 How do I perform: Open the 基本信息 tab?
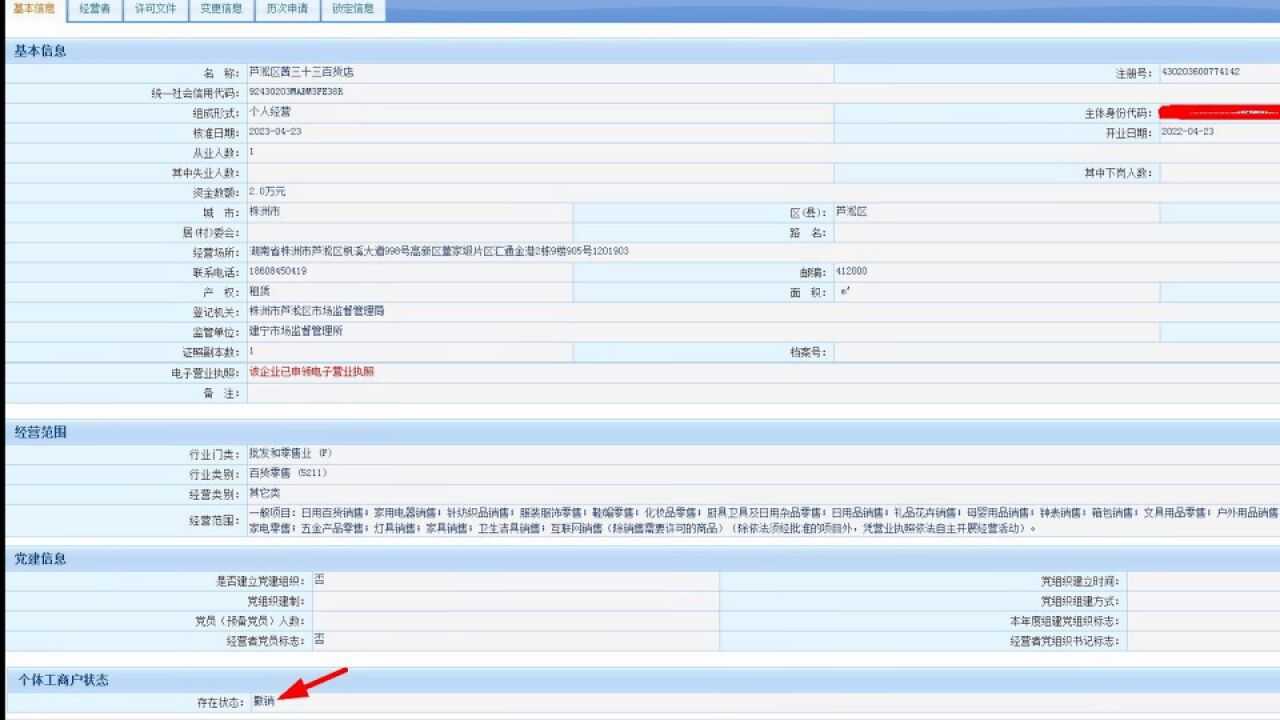pyautogui.click(x=33, y=9)
